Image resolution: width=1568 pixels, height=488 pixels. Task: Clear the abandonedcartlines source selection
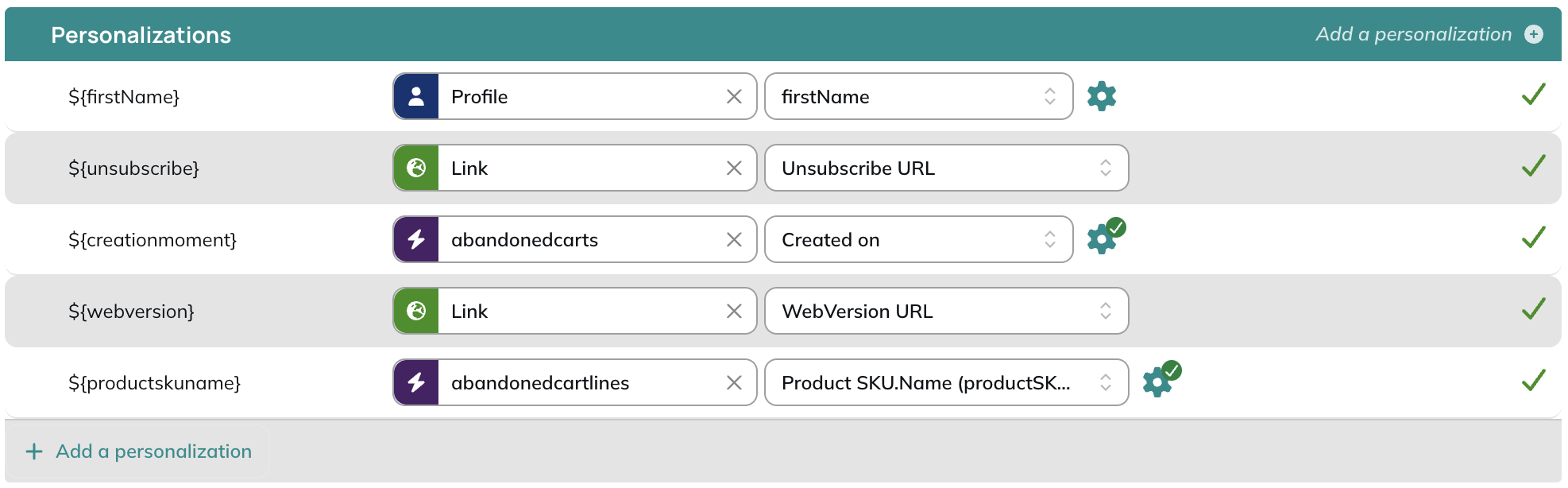click(x=734, y=382)
